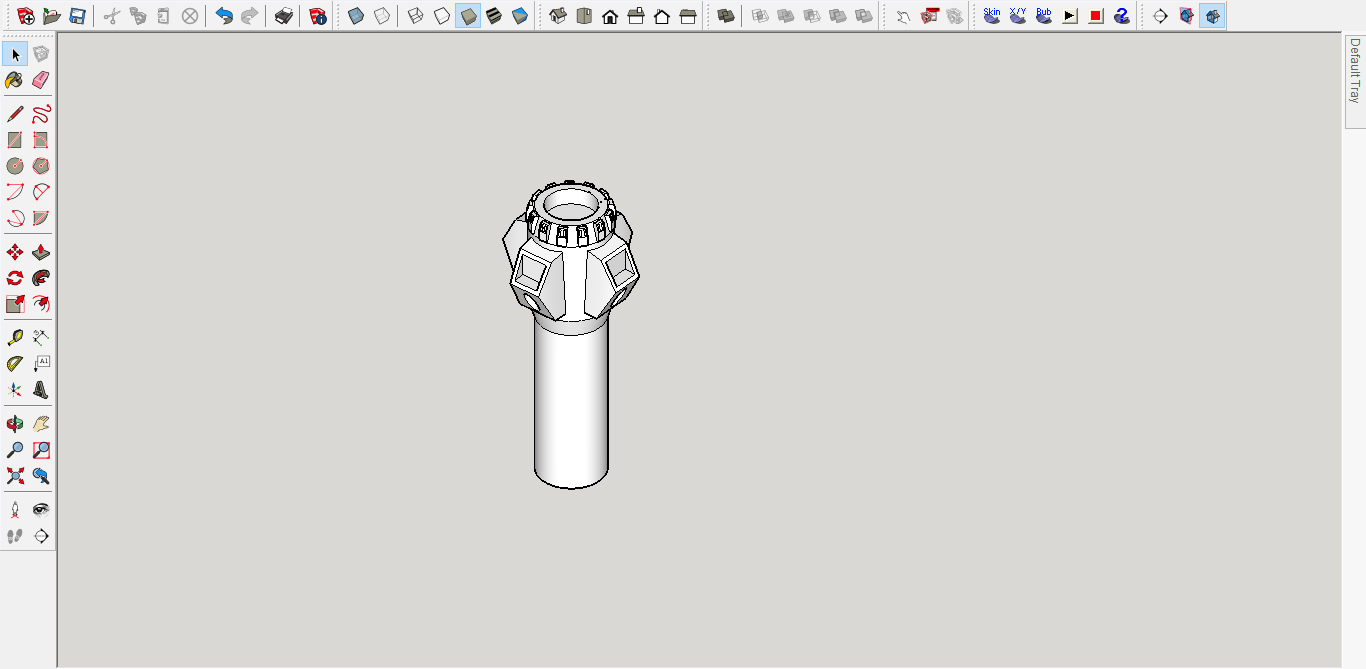The height and width of the screenshot is (669, 1366).
Task: Click the red stop square button
Action: (x=1096, y=16)
